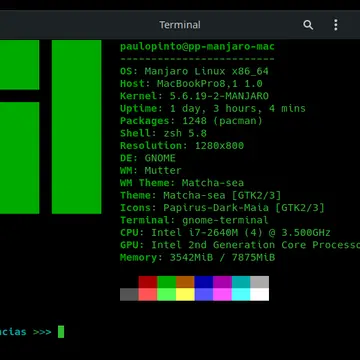This screenshot has width=360, height=360.
Task: Click the bright red color block
Action: click(x=148, y=294)
